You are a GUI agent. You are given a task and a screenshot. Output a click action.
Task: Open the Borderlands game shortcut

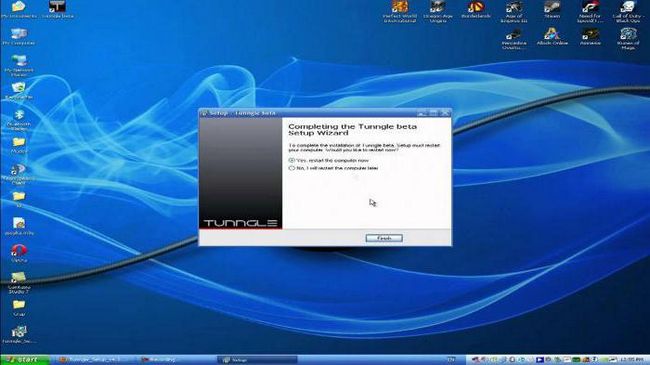(475, 10)
